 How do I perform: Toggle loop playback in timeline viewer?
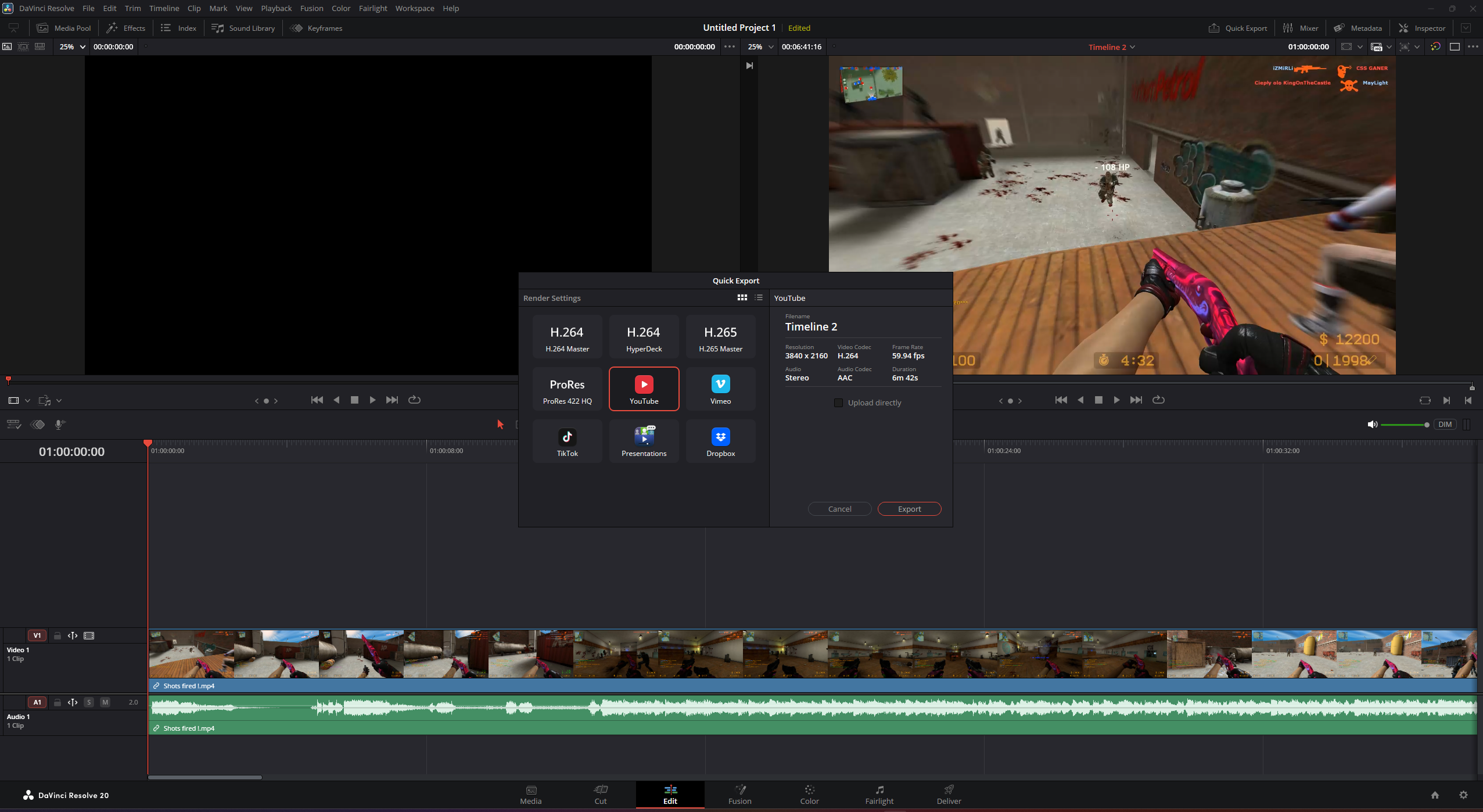(1158, 400)
